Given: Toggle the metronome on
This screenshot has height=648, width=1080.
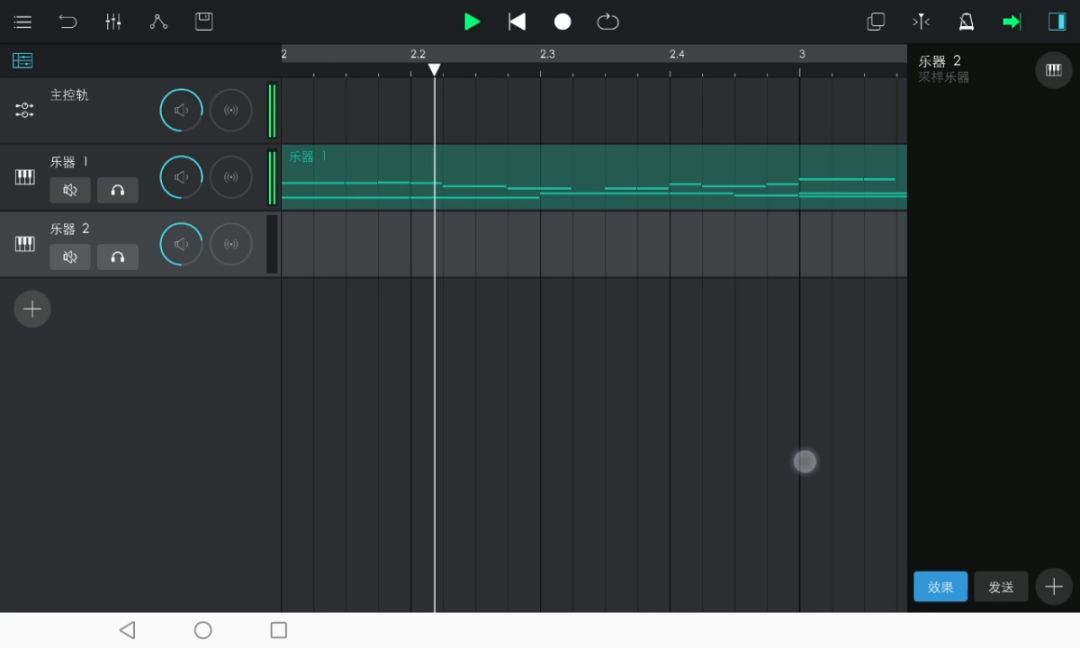Looking at the screenshot, I should click(x=966, y=22).
